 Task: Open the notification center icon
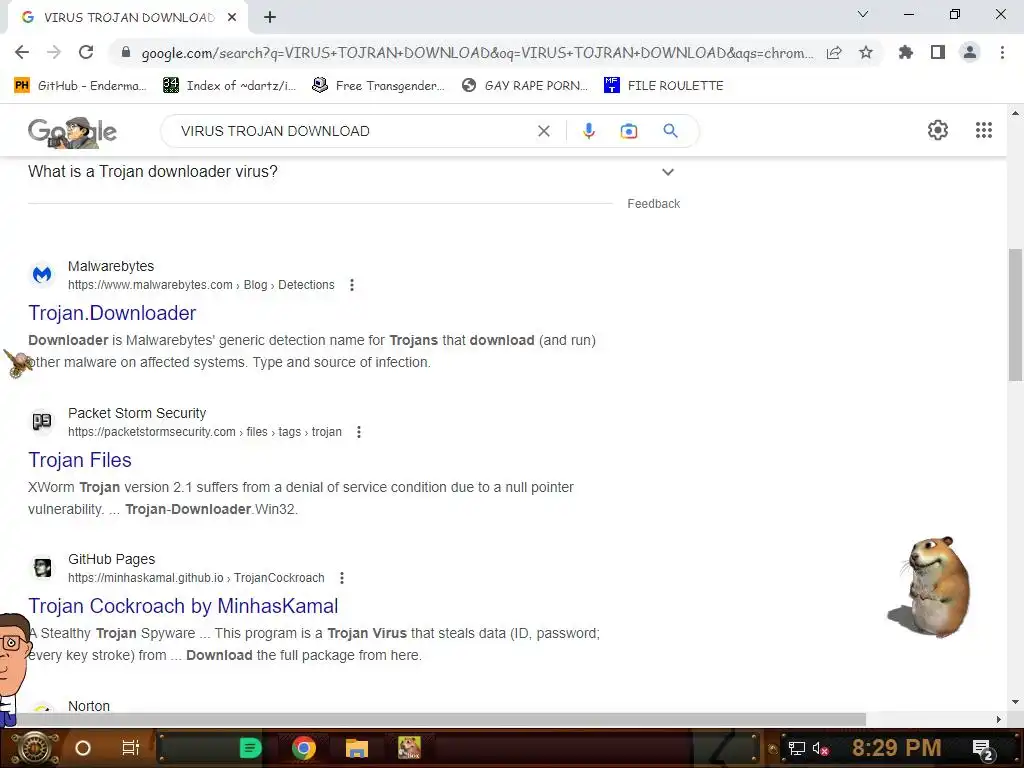tap(982, 749)
